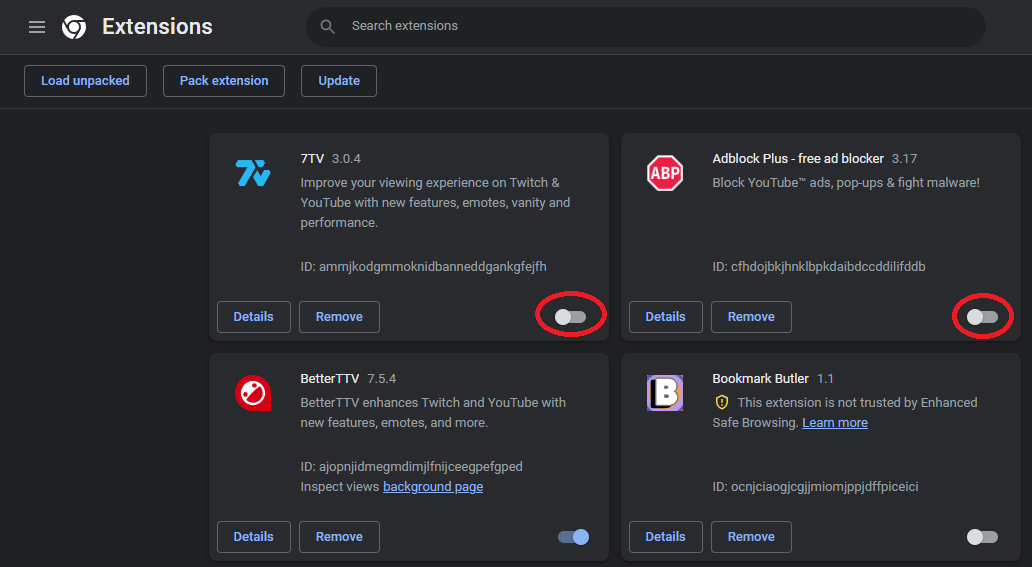The width and height of the screenshot is (1032, 567).
Task: Click the BetterTTV name heading
Action: [x=330, y=379]
